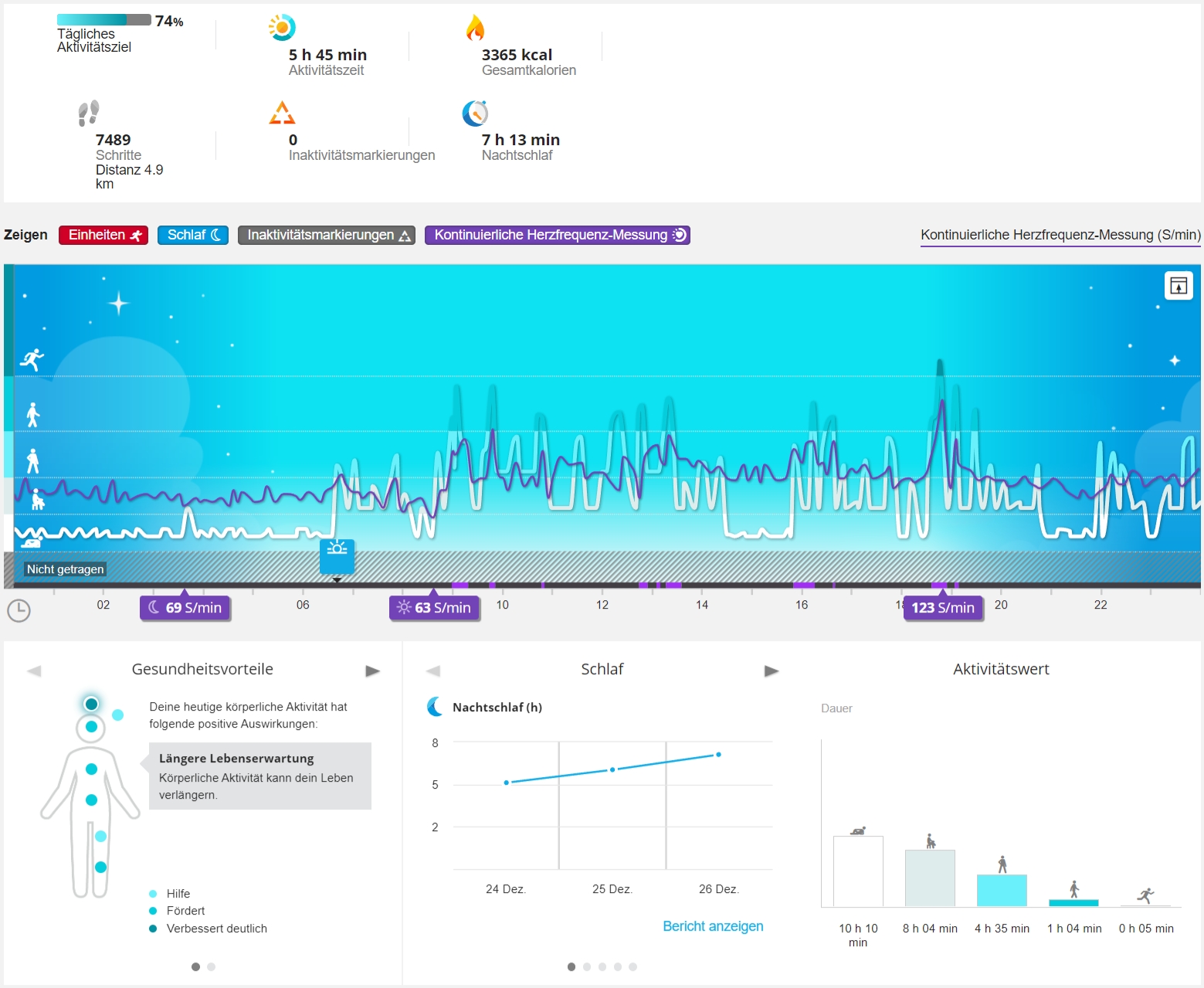Image resolution: width=1204 pixels, height=988 pixels.
Task: Click the sitting bar of 8 h 04 min
Action: [x=930, y=878]
